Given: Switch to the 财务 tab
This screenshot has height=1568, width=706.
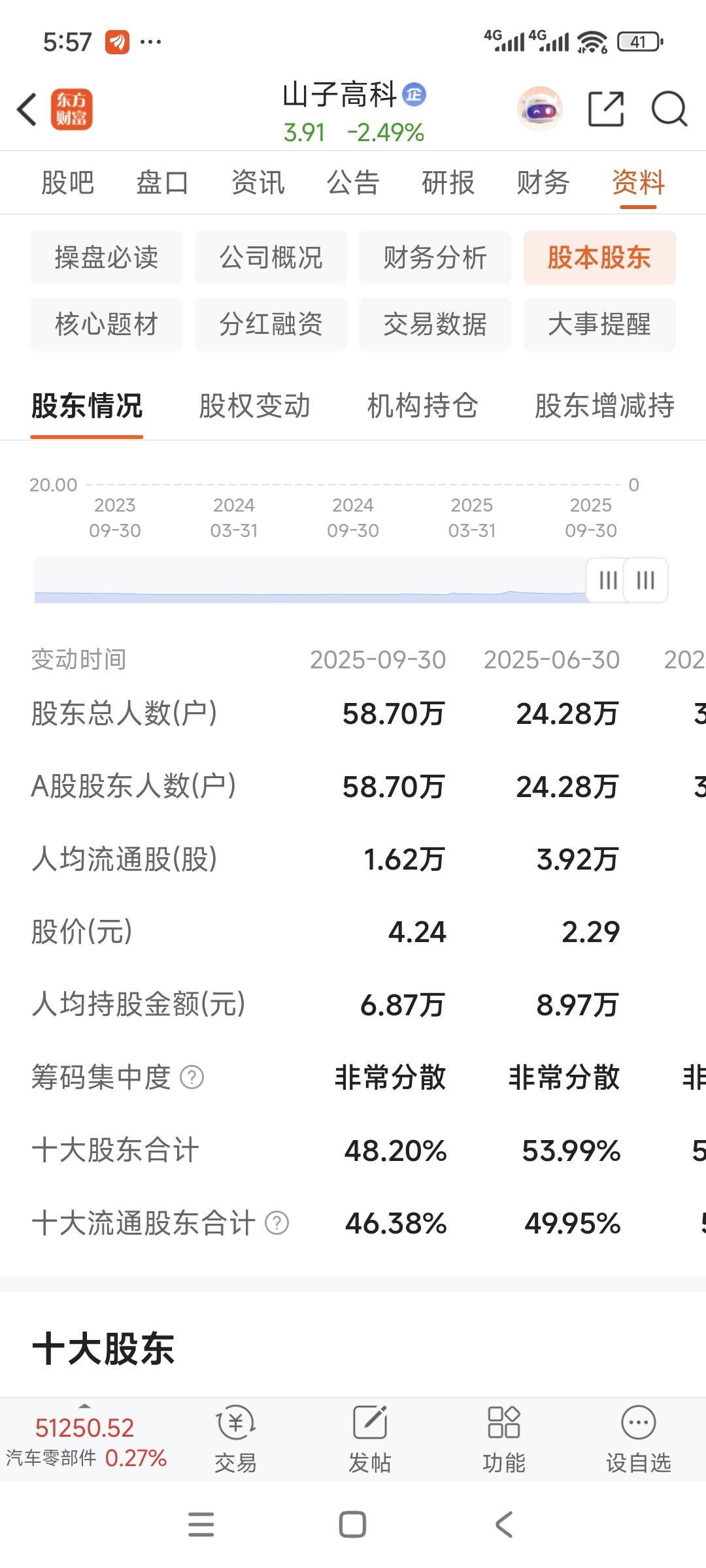Looking at the screenshot, I should (543, 182).
